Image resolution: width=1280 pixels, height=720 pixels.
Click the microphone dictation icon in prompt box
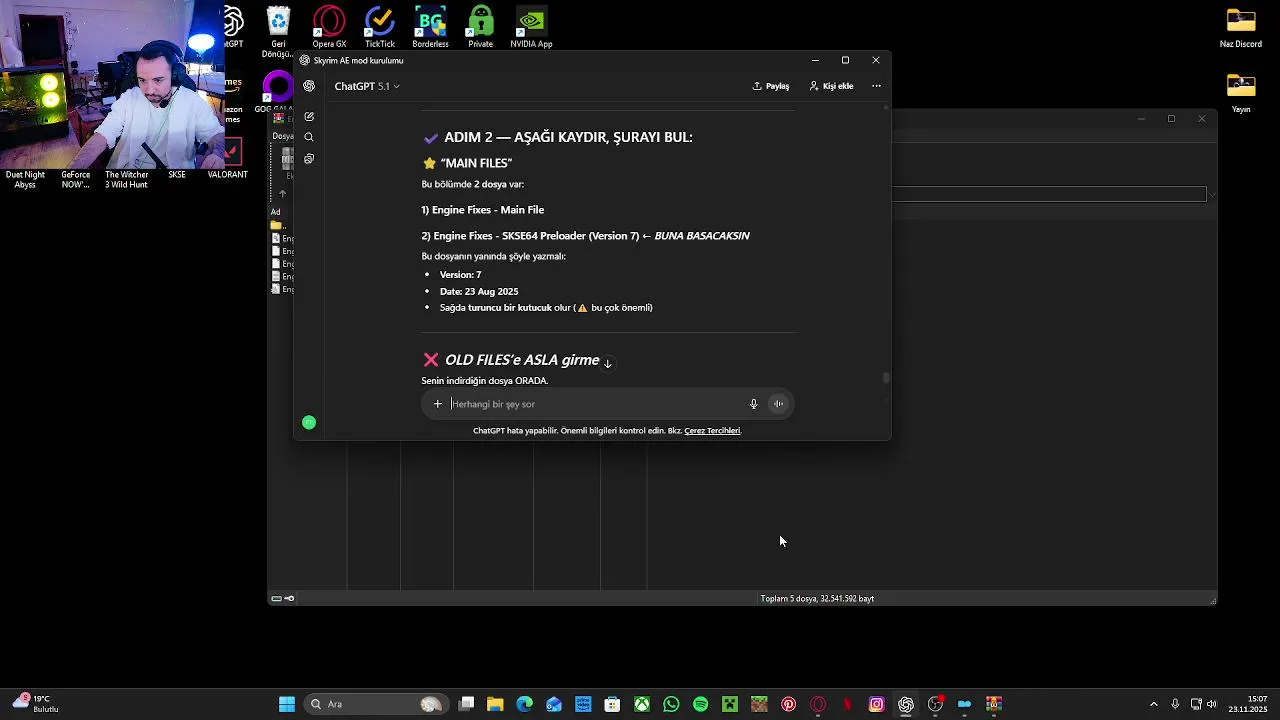pos(753,404)
